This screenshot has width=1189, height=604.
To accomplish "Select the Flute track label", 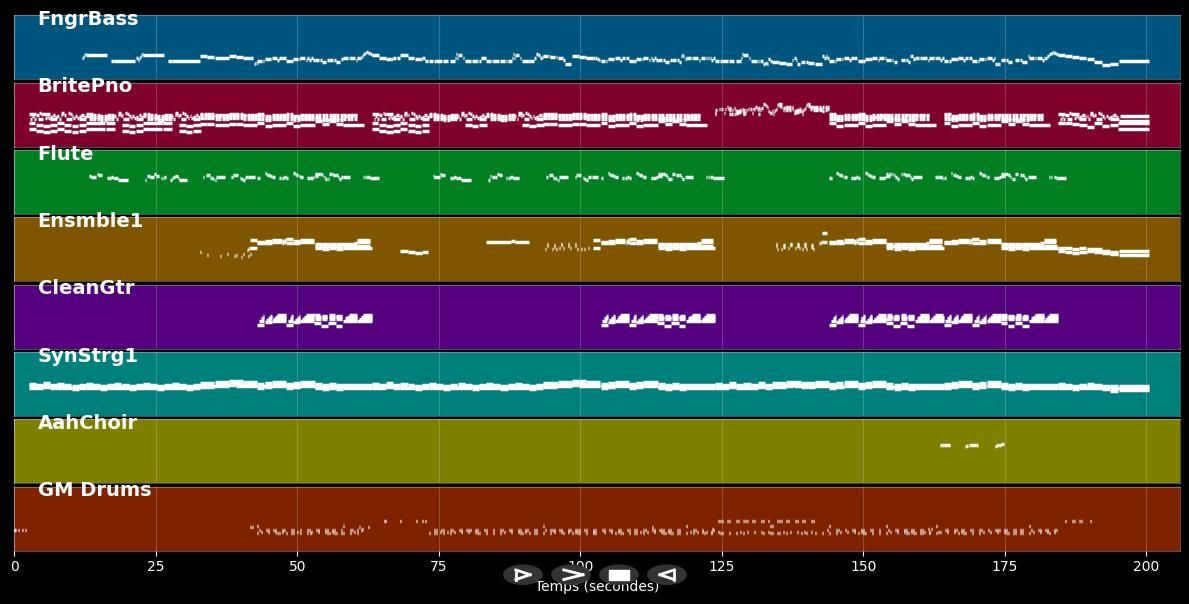I will [65, 153].
